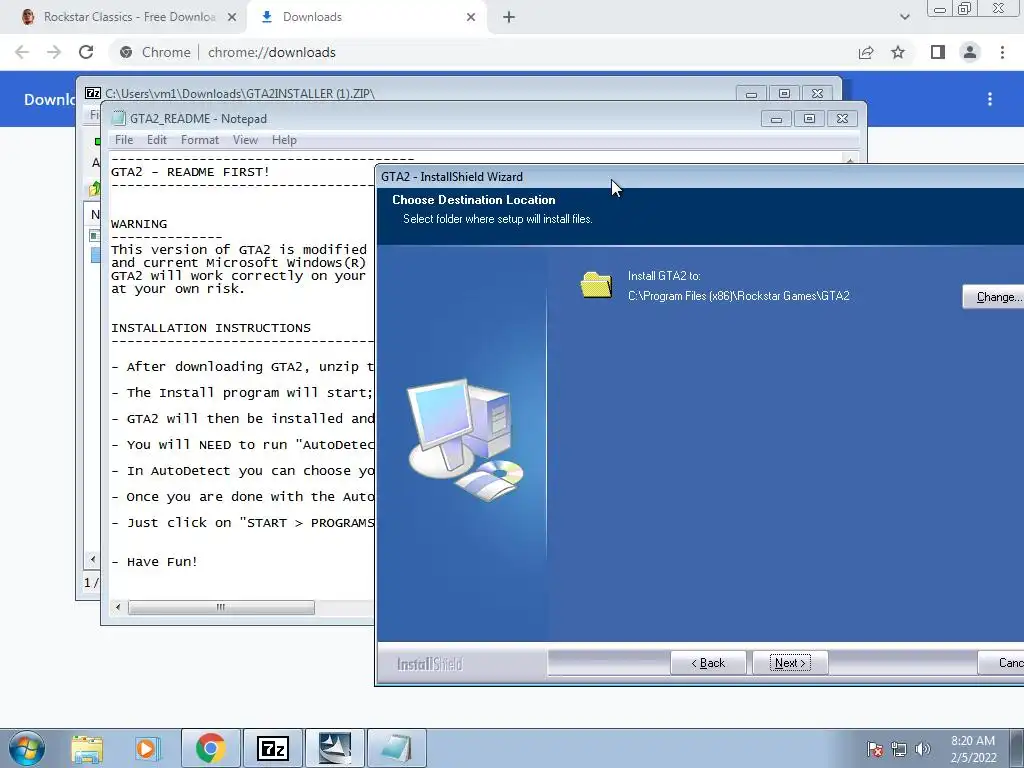The image size is (1024, 768).
Task: Open the Help menu in Notepad
Action: click(x=284, y=140)
